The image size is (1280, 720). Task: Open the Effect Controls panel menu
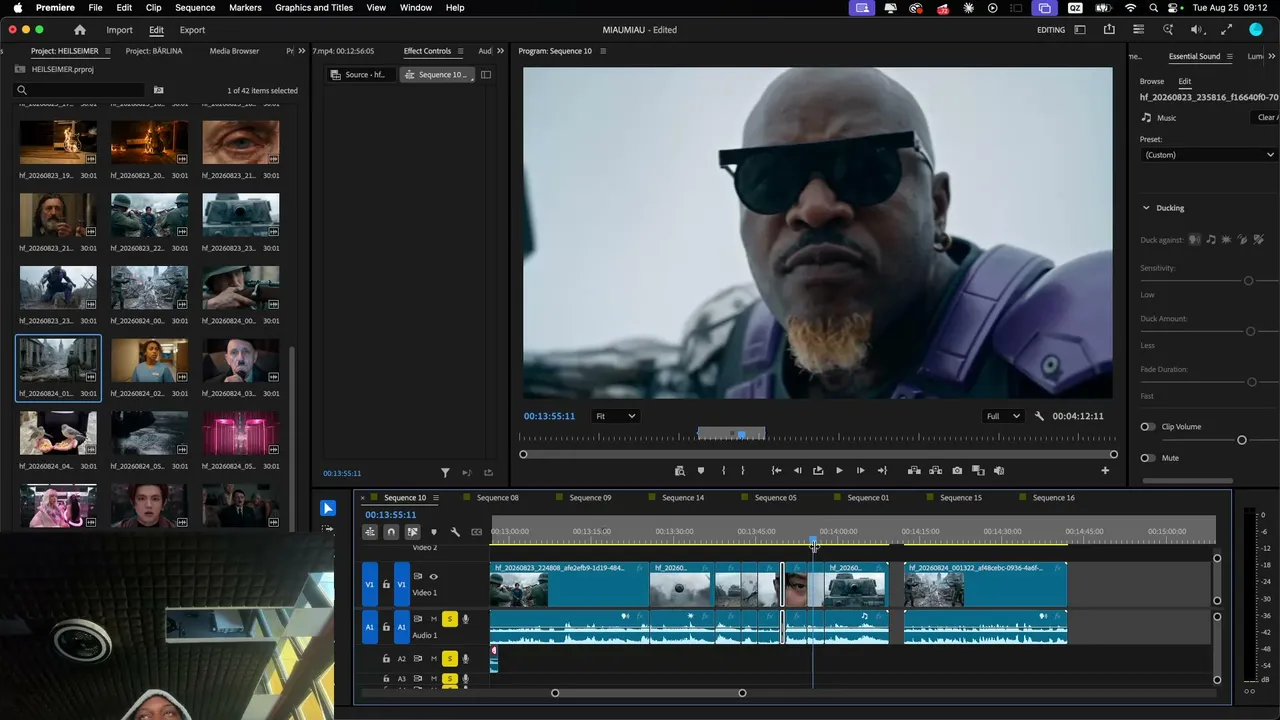pos(460,51)
